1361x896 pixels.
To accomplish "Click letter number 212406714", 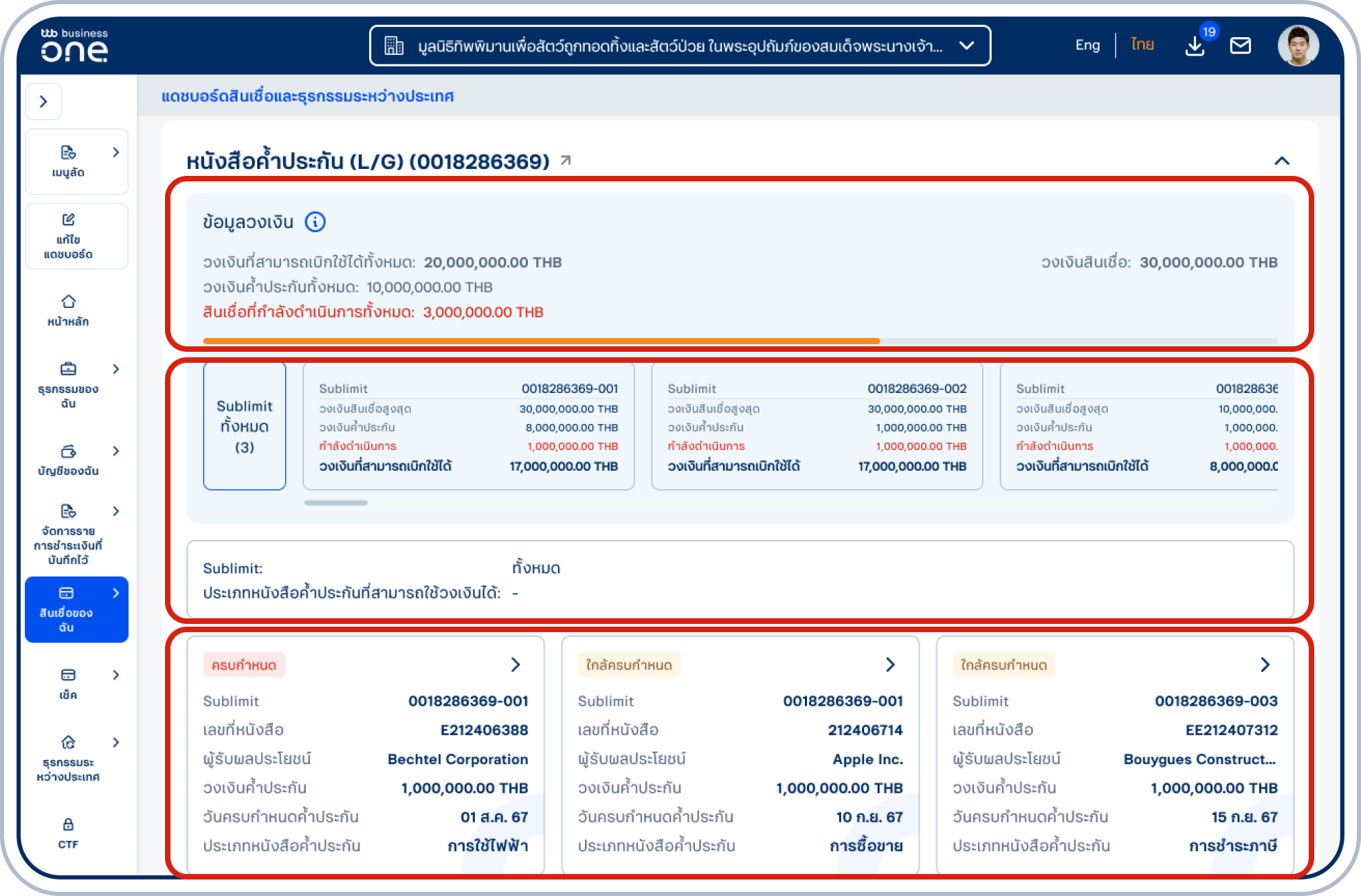I will [865, 730].
